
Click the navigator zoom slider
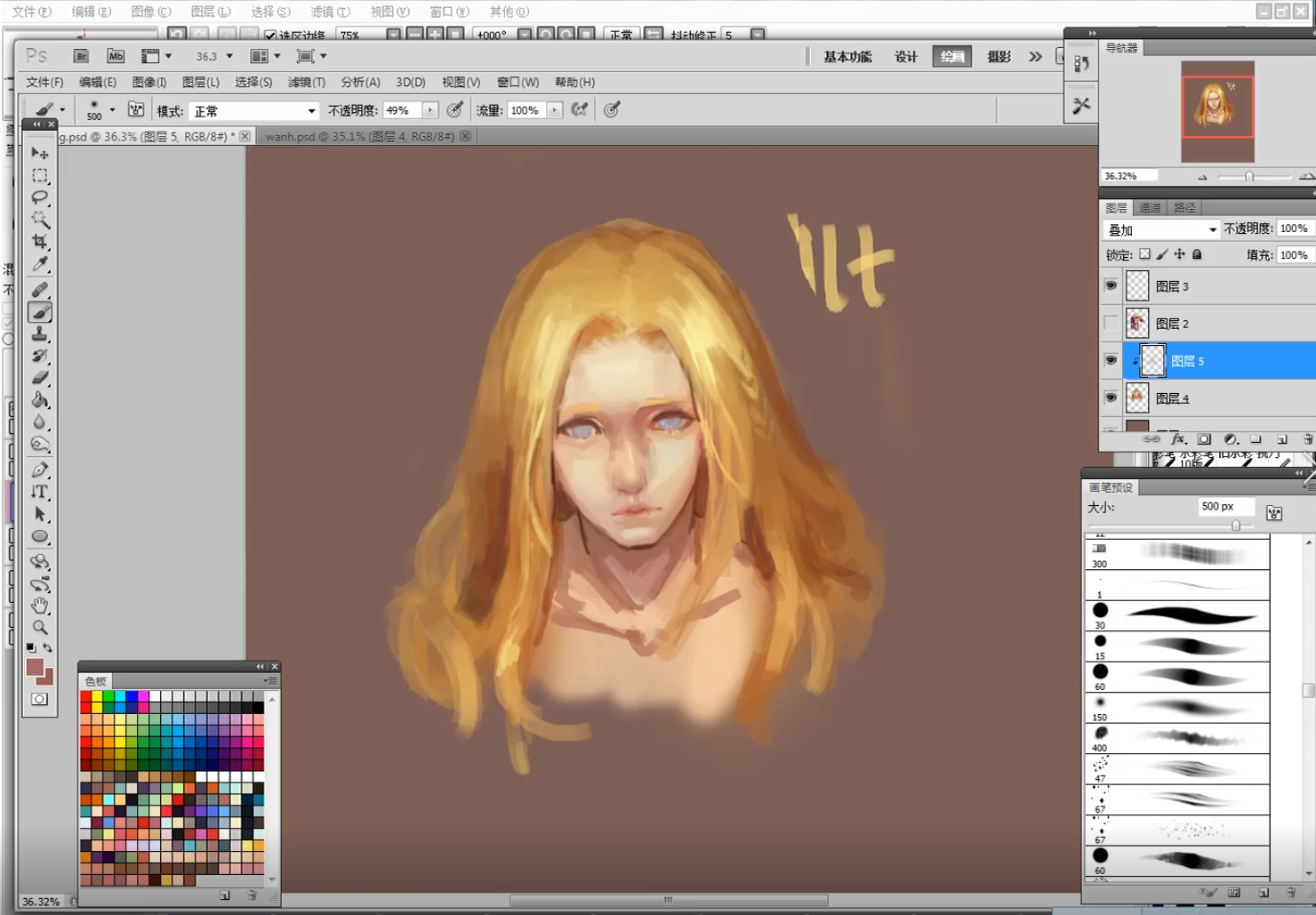click(x=1249, y=176)
